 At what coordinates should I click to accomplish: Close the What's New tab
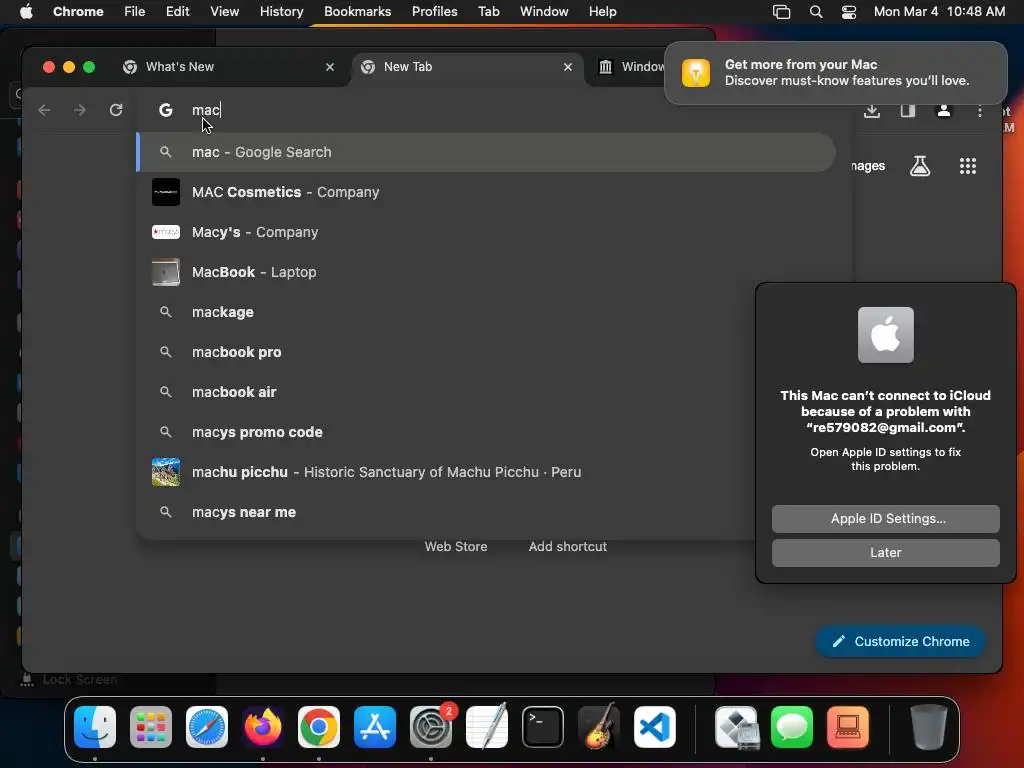click(330, 67)
